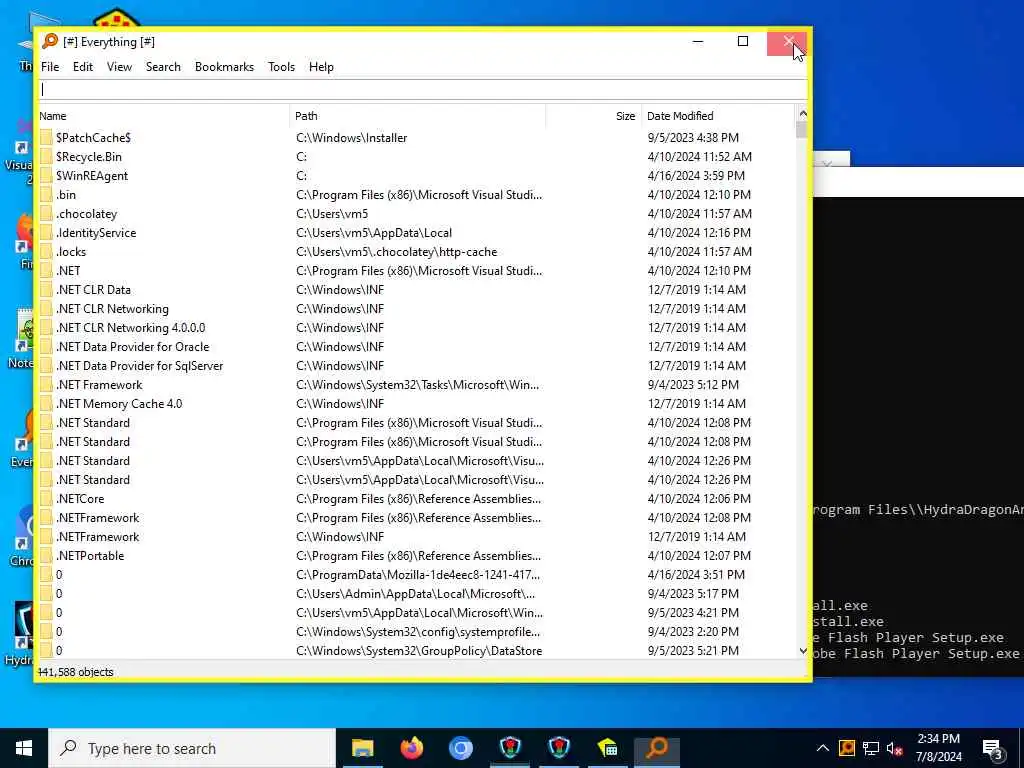
Task: Sort results by the Path column header
Action: (418, 116)
